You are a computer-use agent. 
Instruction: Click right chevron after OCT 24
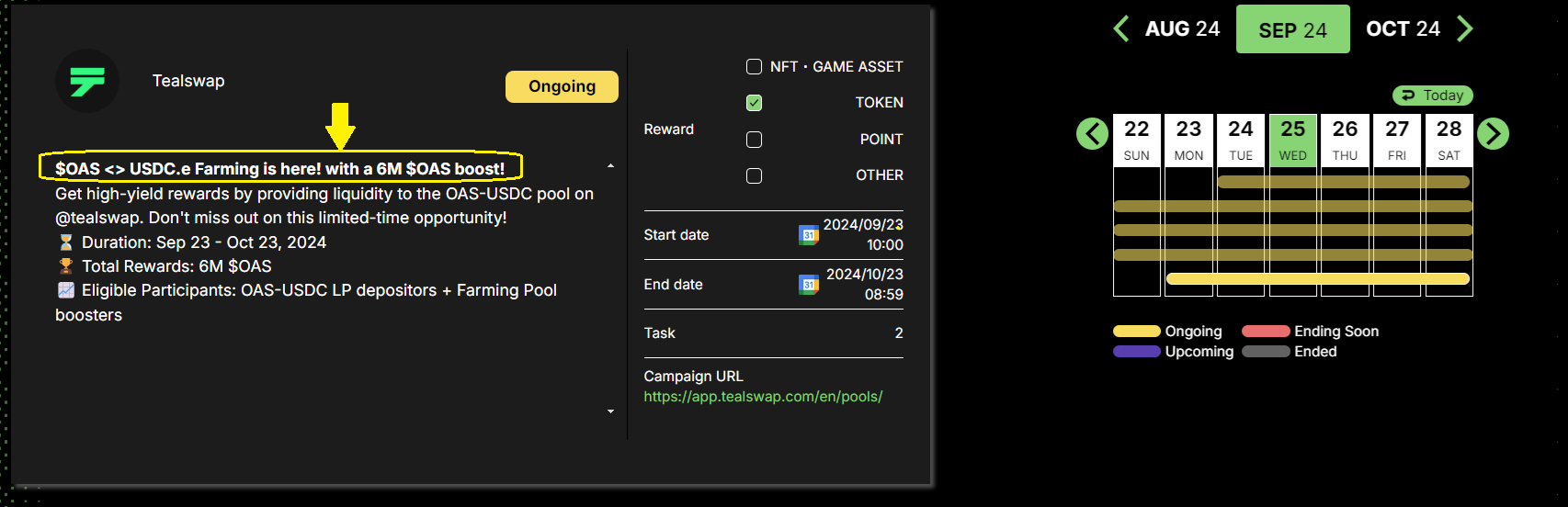[1465, 29]
